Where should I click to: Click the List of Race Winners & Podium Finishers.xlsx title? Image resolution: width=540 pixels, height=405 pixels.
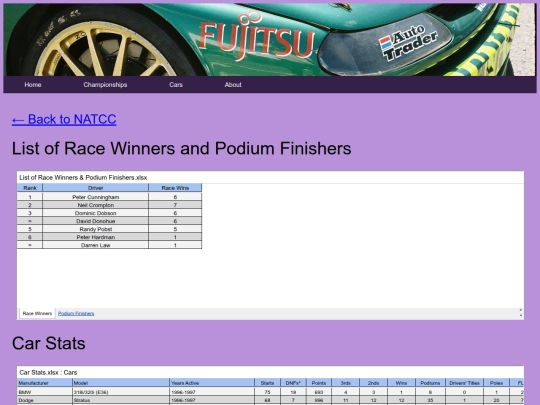tap(83, 177)
